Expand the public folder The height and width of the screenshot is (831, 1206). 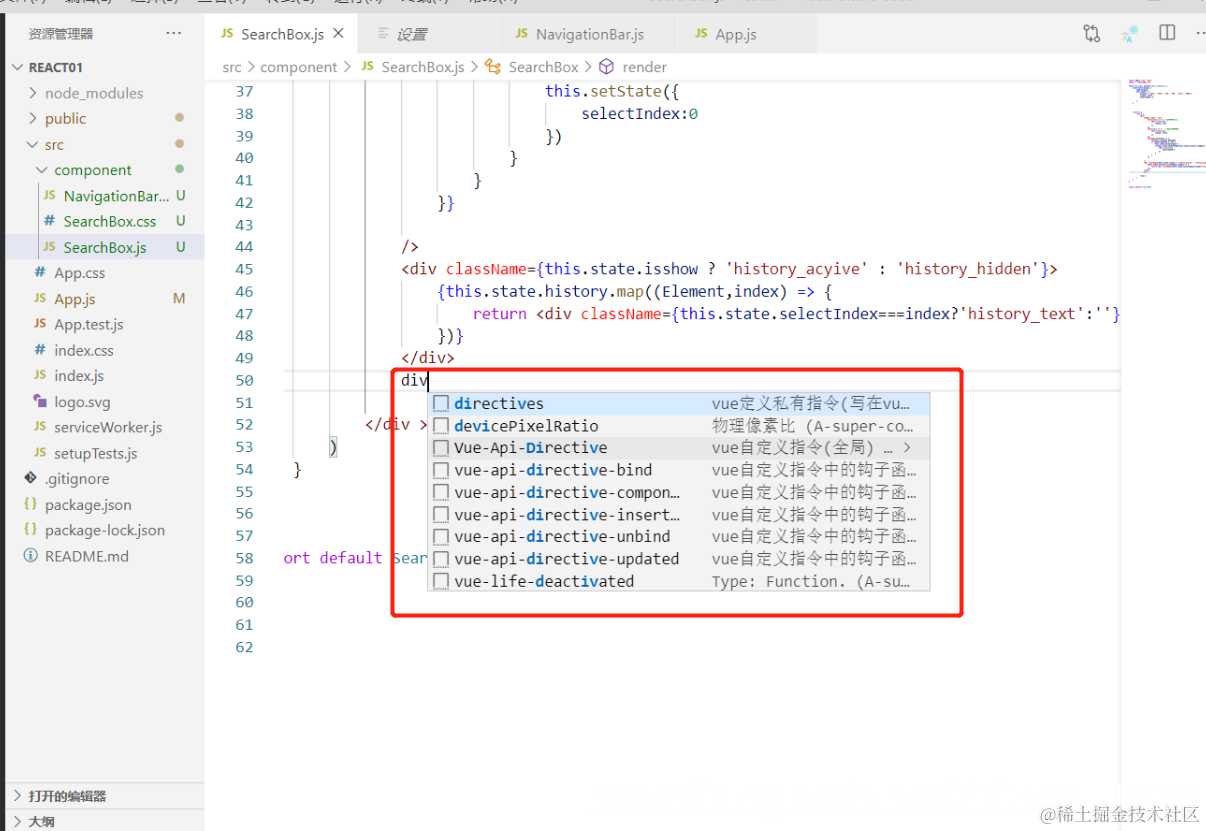[x=33, y=118]
